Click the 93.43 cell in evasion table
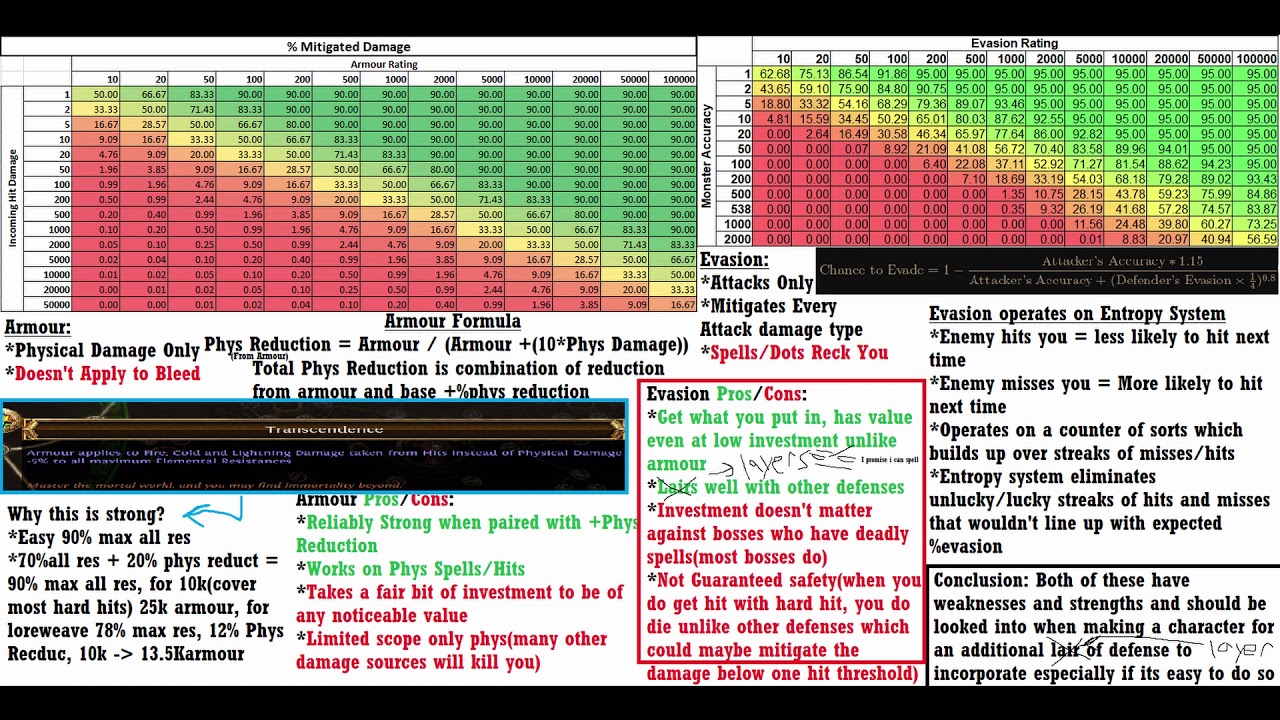This screenshot has height=720, width=1280. coord(1261,179)
